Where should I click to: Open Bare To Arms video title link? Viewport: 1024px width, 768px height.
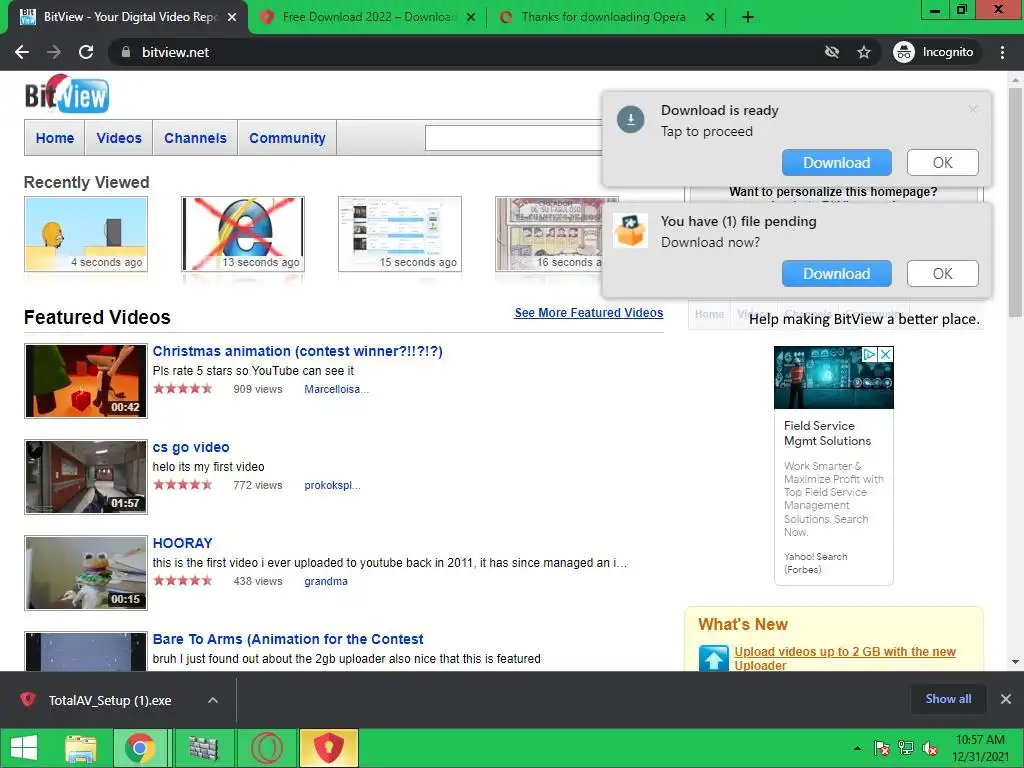[288, 639]
